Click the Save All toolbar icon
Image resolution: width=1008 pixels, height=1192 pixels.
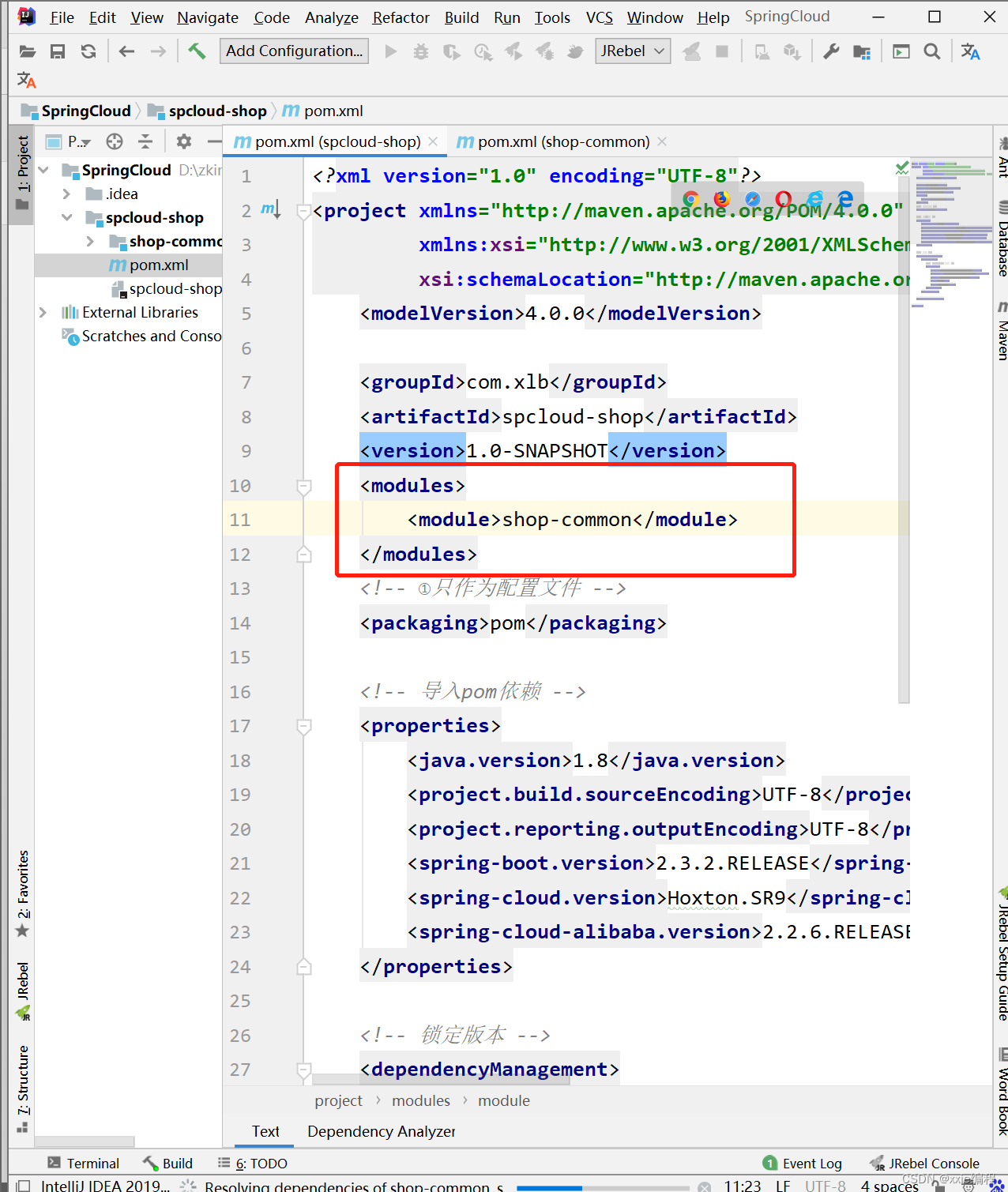pyautogui.click(x=58, y=51)
